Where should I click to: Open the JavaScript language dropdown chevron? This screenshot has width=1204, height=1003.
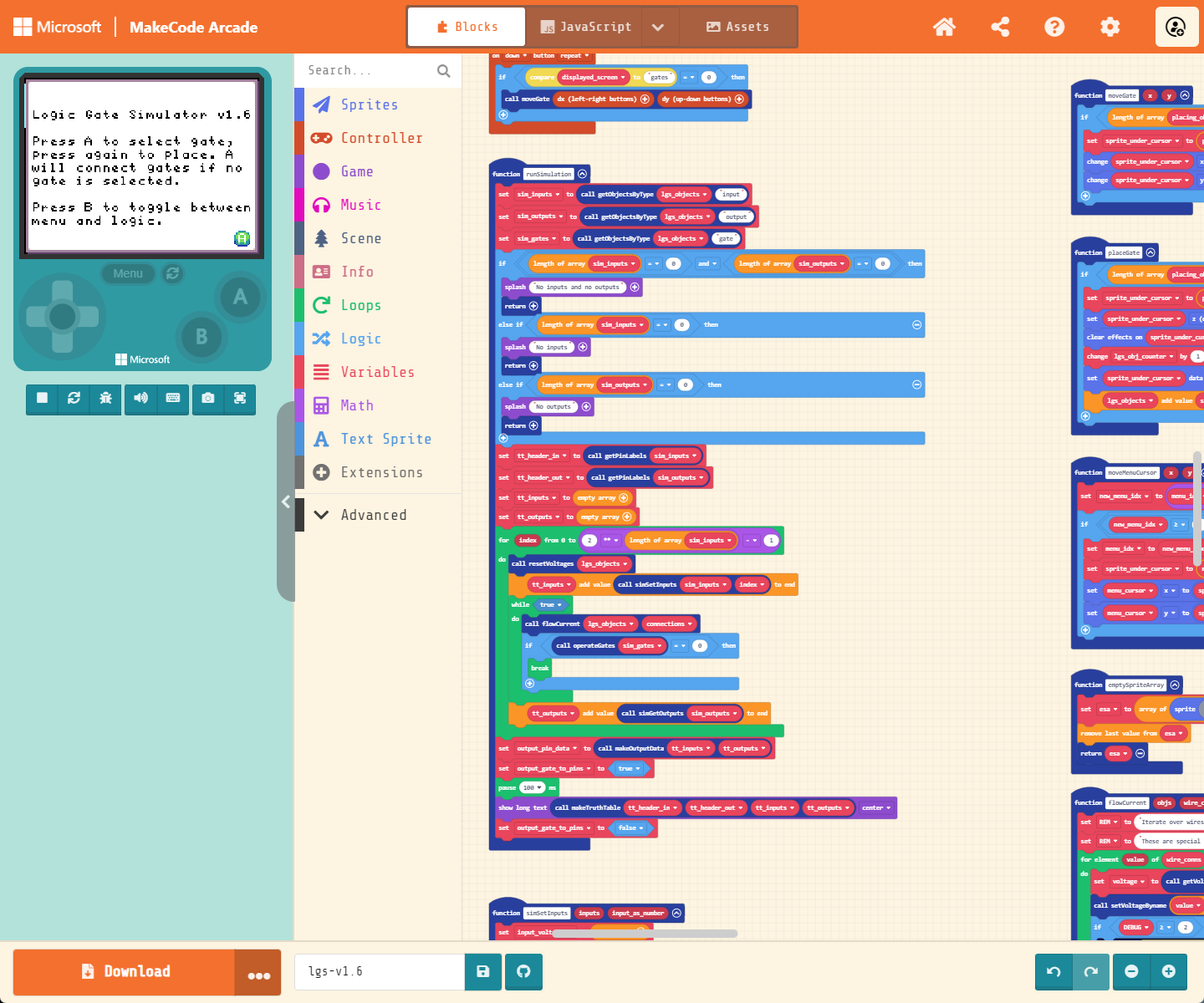point(660,26)
